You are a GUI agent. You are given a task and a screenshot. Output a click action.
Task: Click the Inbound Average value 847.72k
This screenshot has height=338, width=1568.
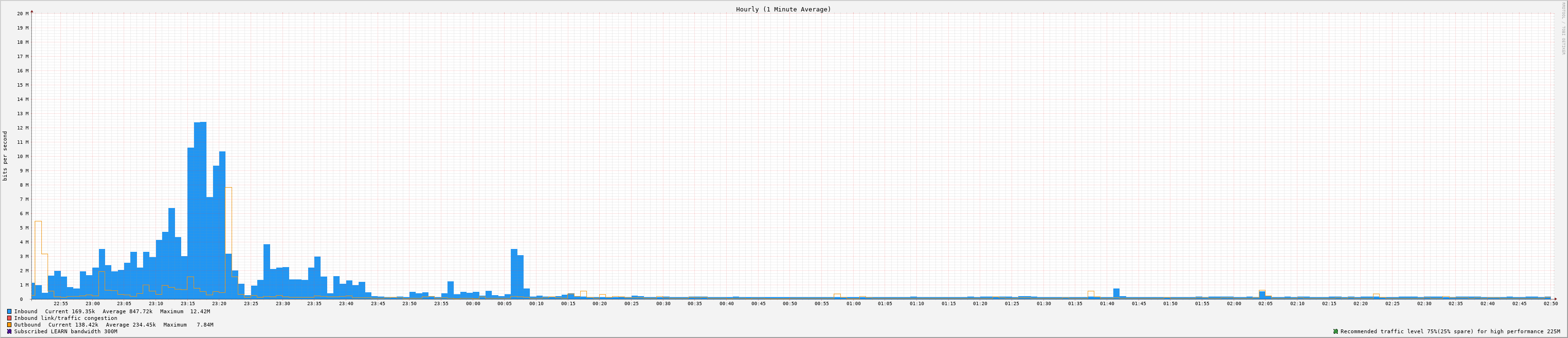[141, 311]
